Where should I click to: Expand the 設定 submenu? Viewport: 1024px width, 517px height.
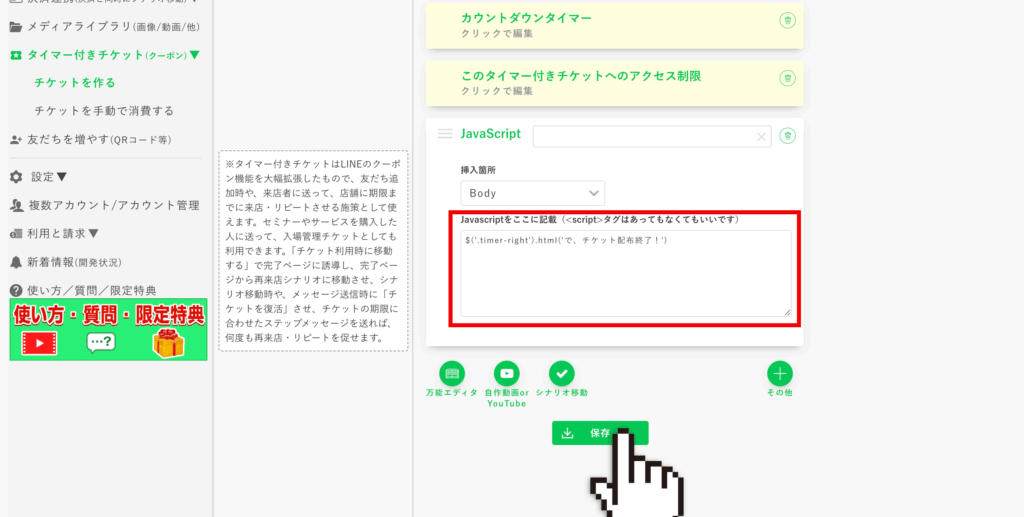pos(61,177)
